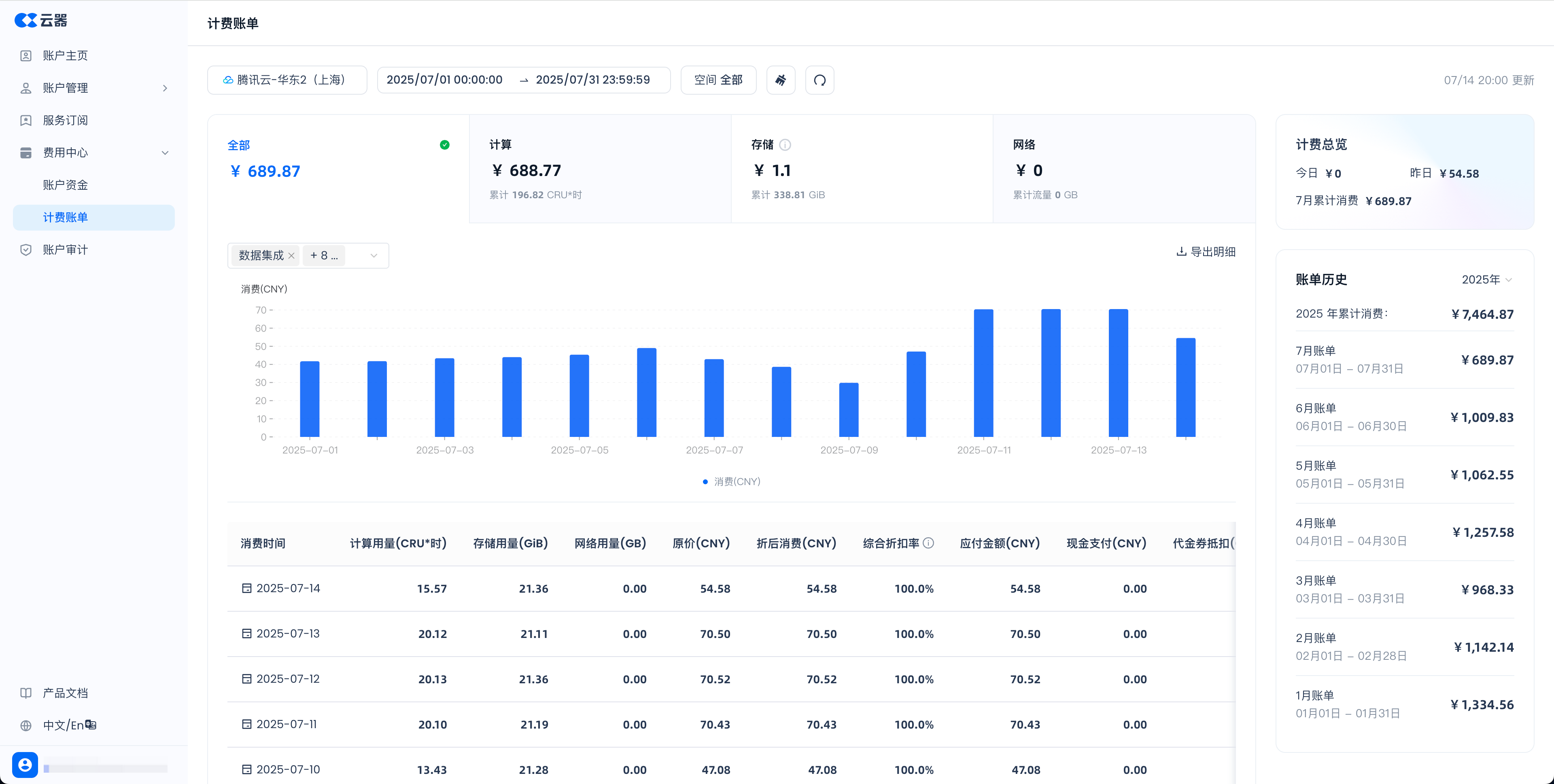
Task: Expand the 2025-07-14 row detail icon
Action: (x=246, y=588)
